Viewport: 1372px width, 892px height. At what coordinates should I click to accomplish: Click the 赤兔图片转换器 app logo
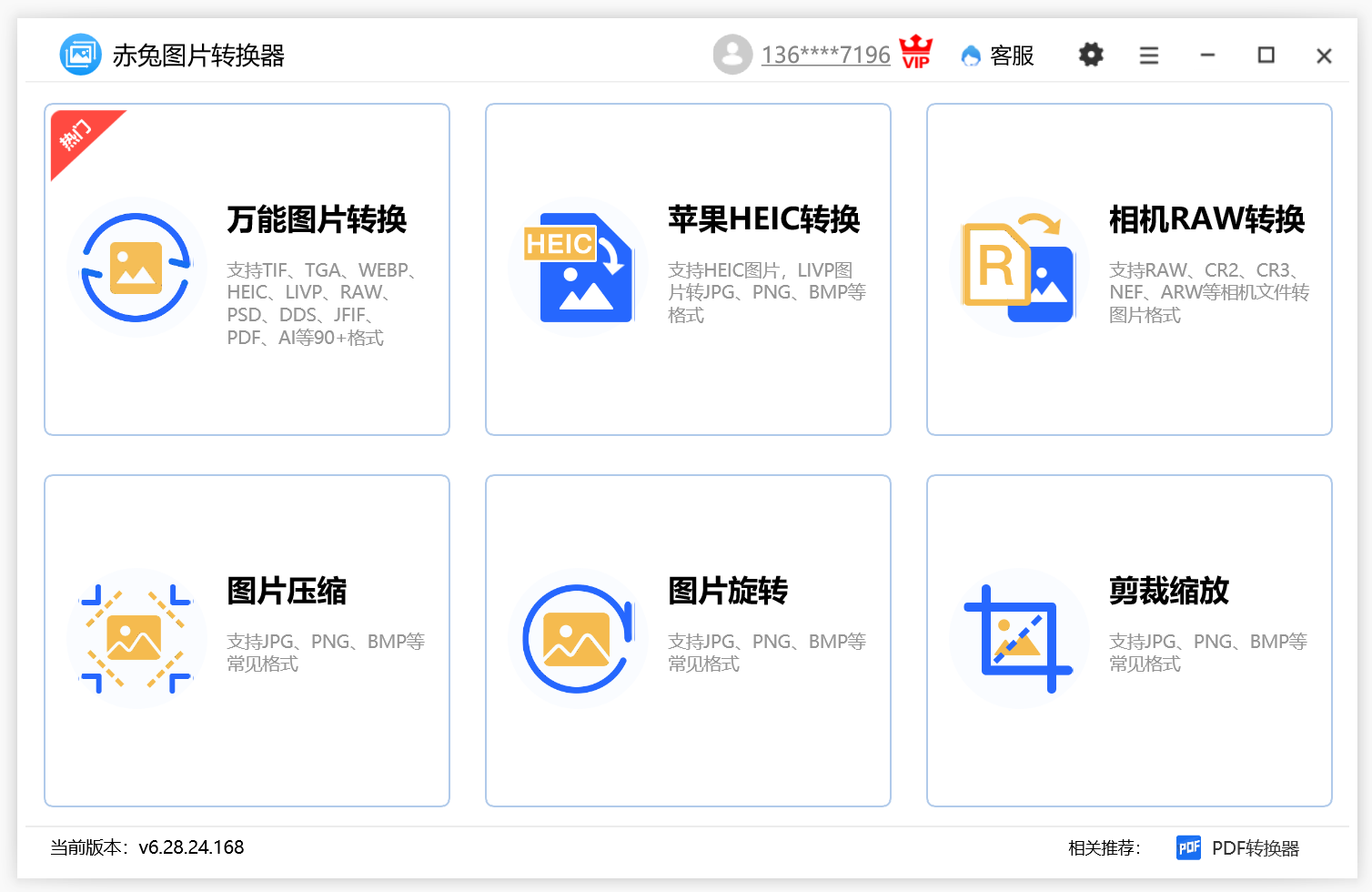point(80,55)
